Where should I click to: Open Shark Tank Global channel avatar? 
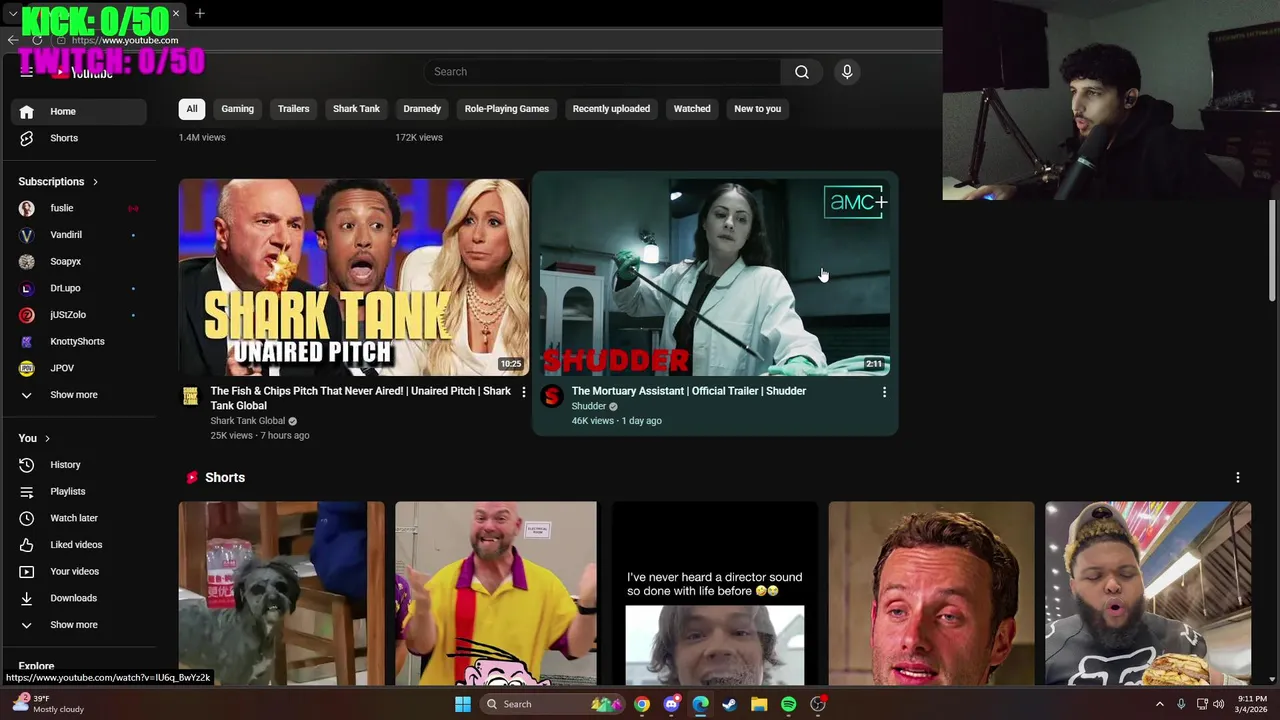(190, 396)
